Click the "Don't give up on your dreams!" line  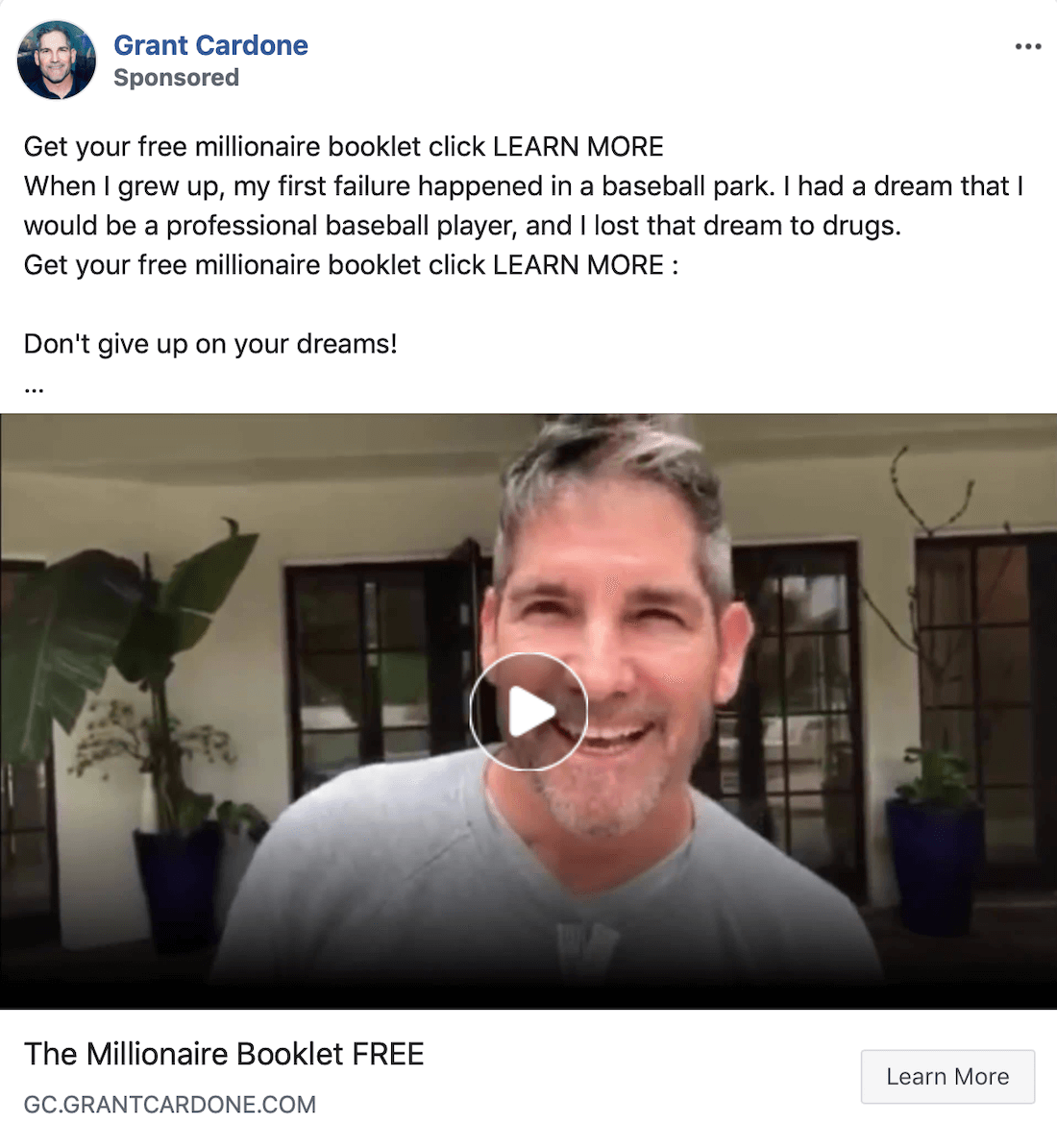211,344
